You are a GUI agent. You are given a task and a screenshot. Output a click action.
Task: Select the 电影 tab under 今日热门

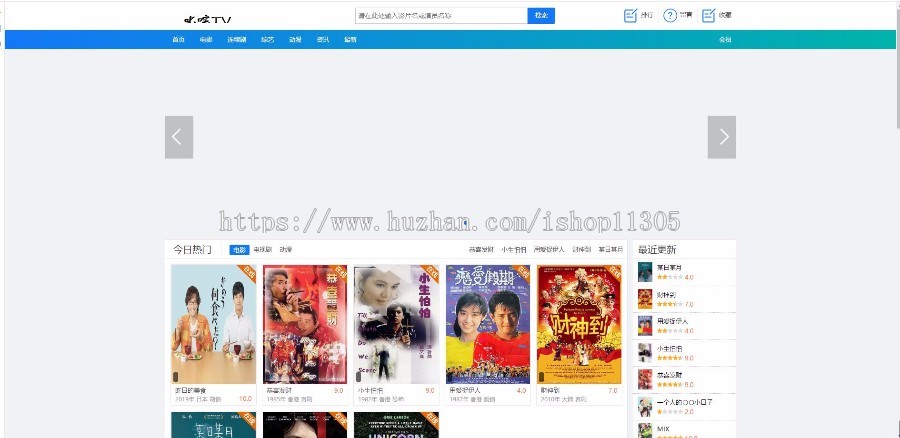pos(239,250)
